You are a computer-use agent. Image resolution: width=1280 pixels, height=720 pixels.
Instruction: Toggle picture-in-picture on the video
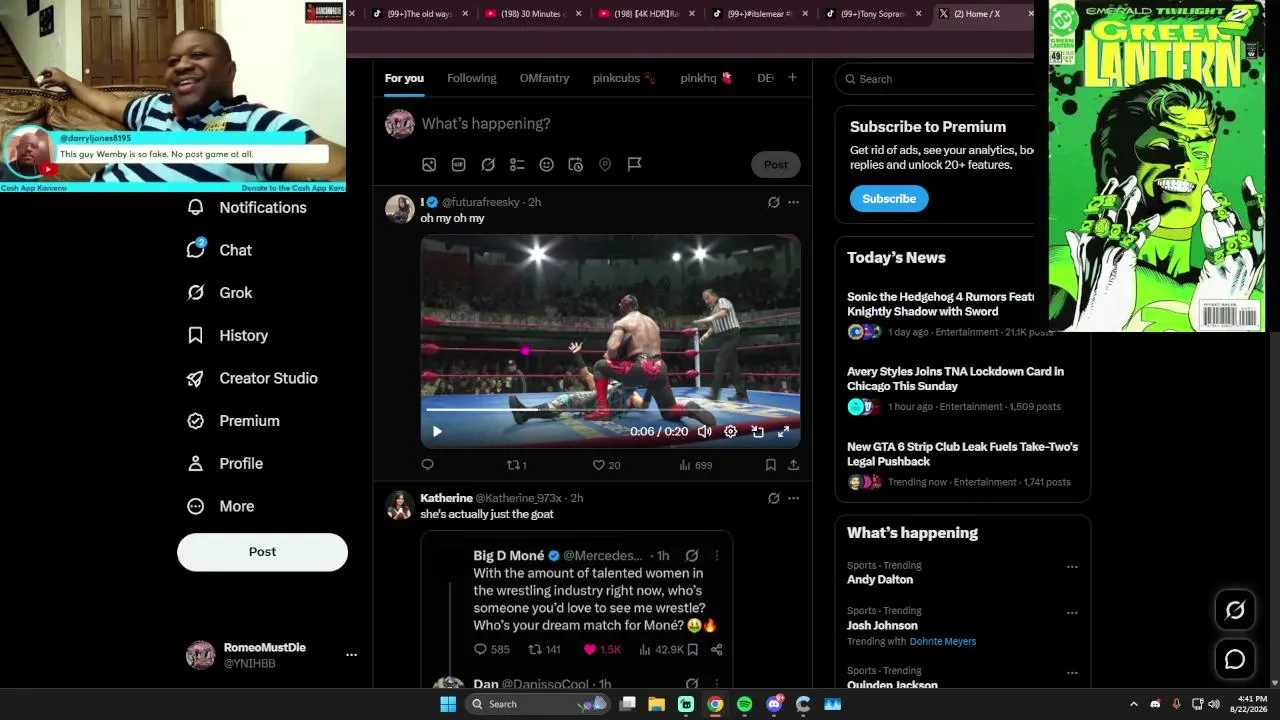pyautogui.click(x=757, y=432)
